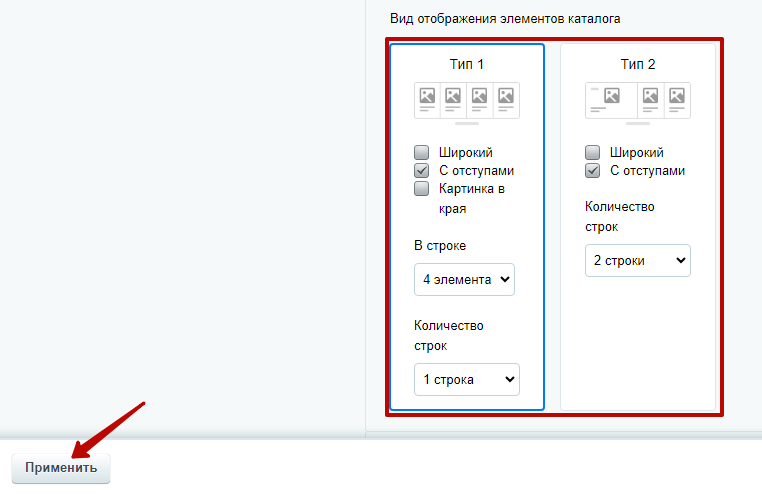Click the Применить button
762x494 pixels.
pos(61,468)
